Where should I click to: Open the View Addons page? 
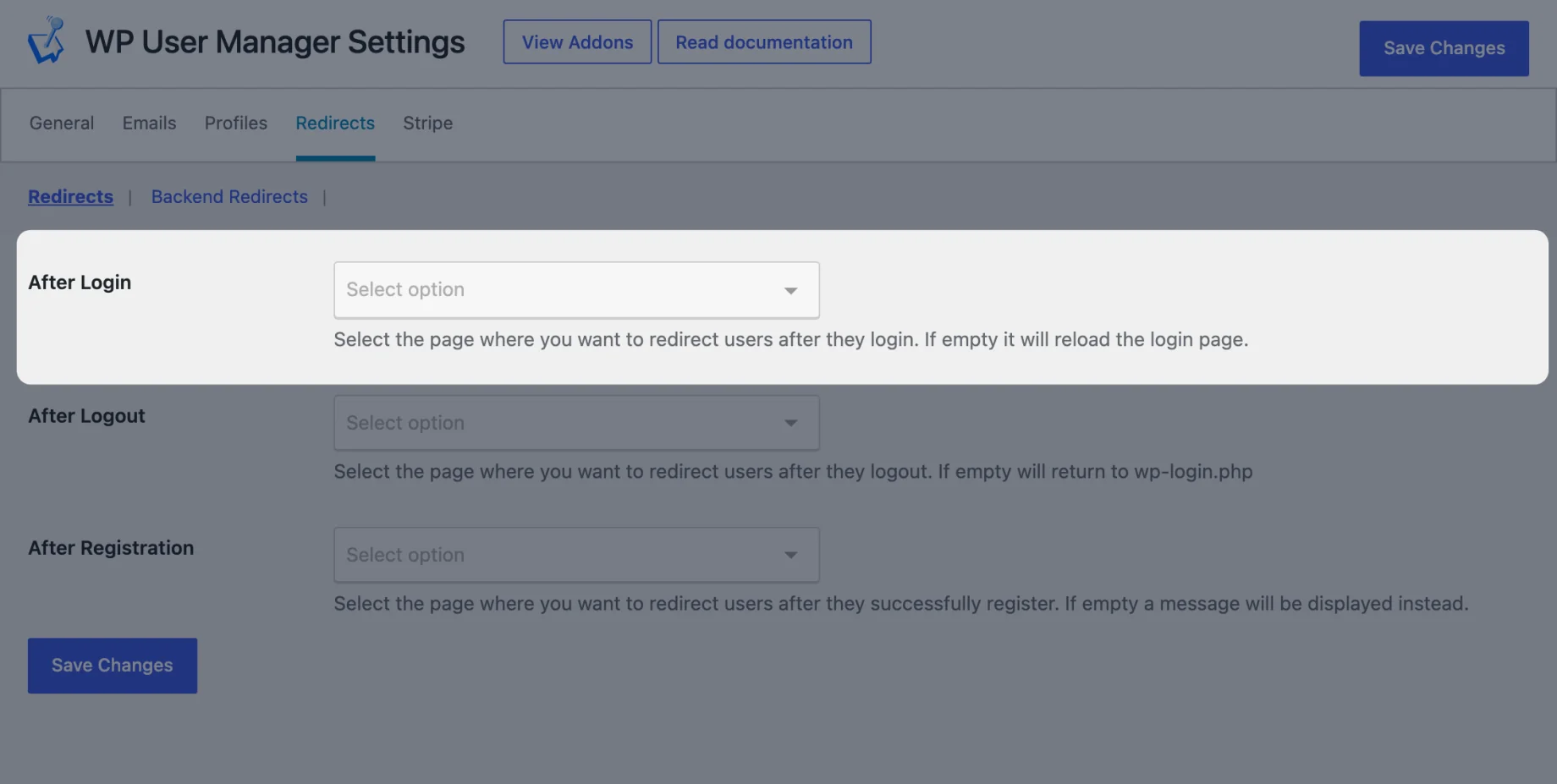(577, 41)
